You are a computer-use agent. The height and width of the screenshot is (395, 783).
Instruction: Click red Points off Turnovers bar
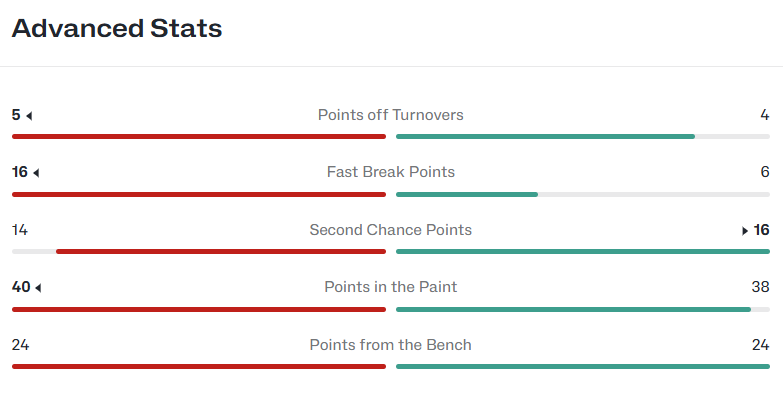(x=199, y=136)
